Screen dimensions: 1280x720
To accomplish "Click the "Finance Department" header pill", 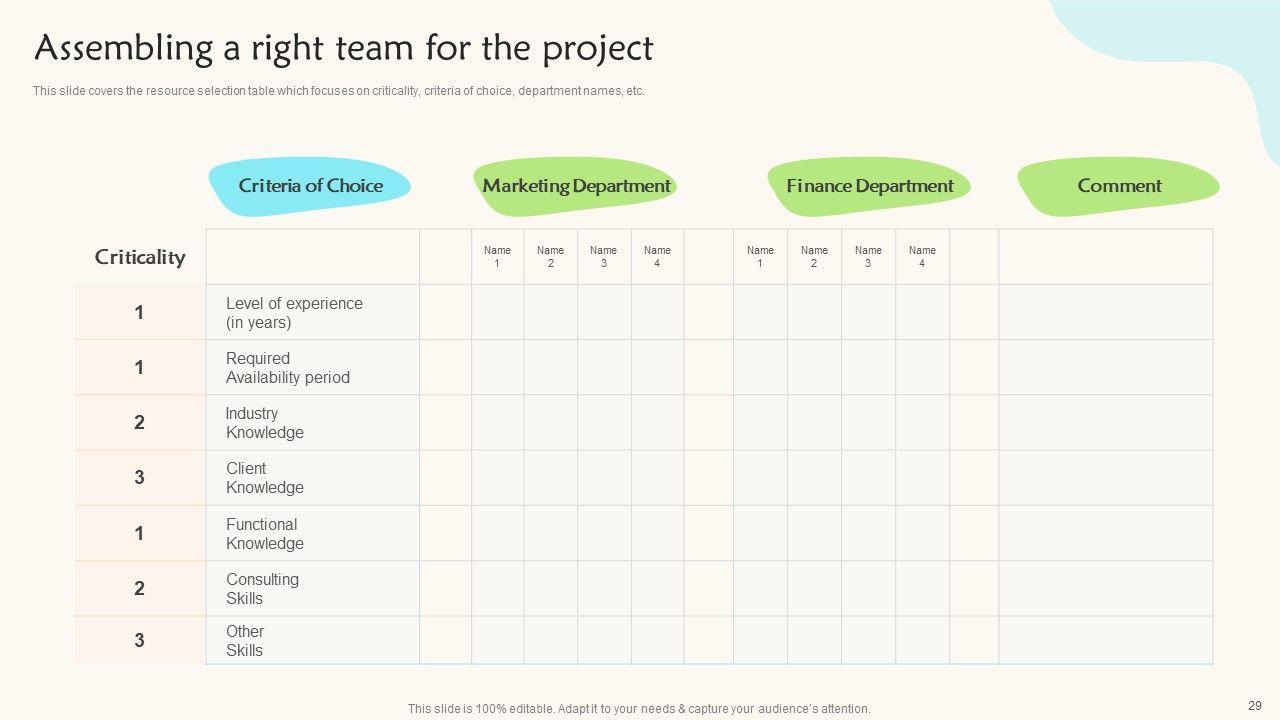I will (x=869, y=186).
